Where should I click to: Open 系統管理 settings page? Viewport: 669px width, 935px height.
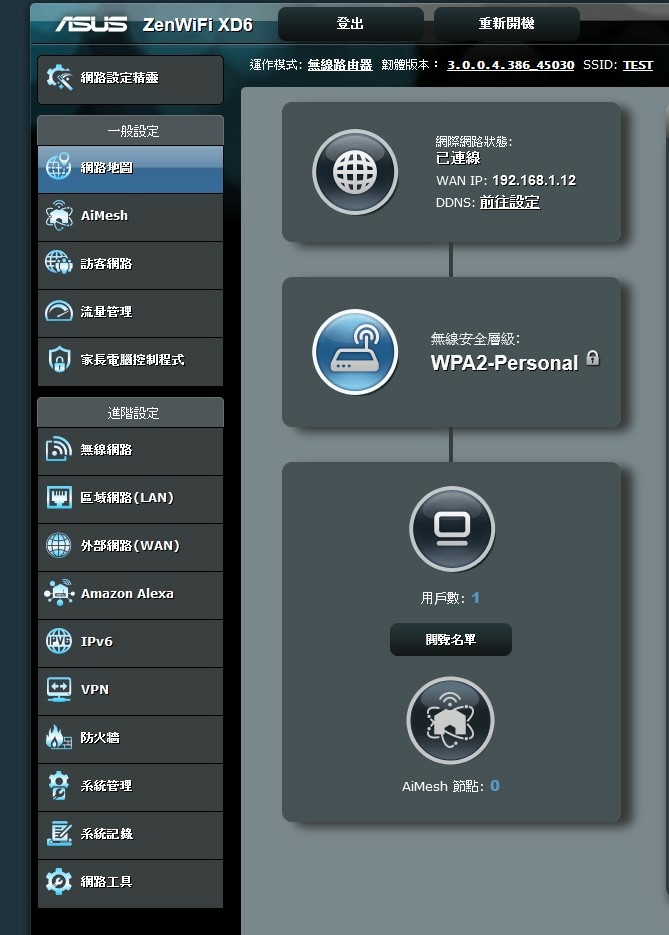point(130,787)
